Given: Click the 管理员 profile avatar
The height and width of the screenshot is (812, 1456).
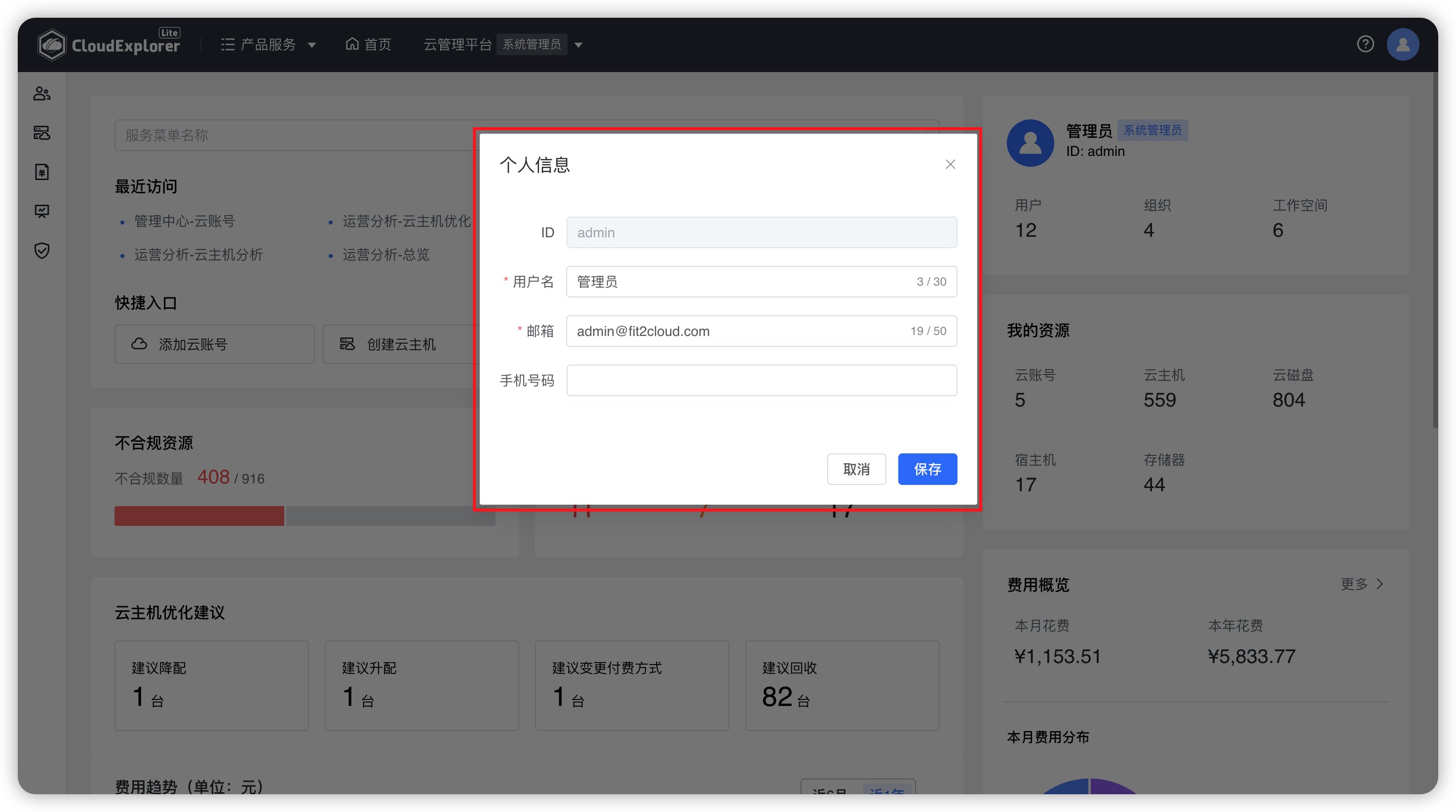Looking at the screenshot, I should click(1030, 143).
